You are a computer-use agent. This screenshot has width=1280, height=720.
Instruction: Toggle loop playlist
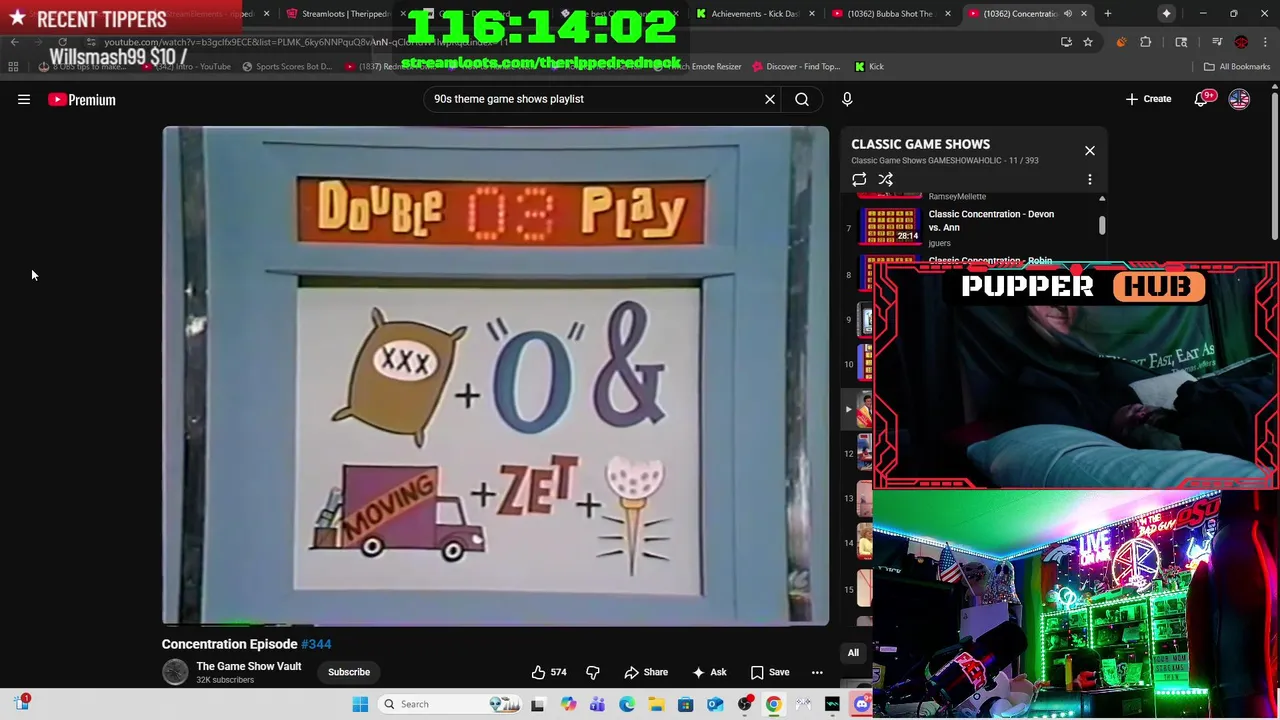point(859,180)
